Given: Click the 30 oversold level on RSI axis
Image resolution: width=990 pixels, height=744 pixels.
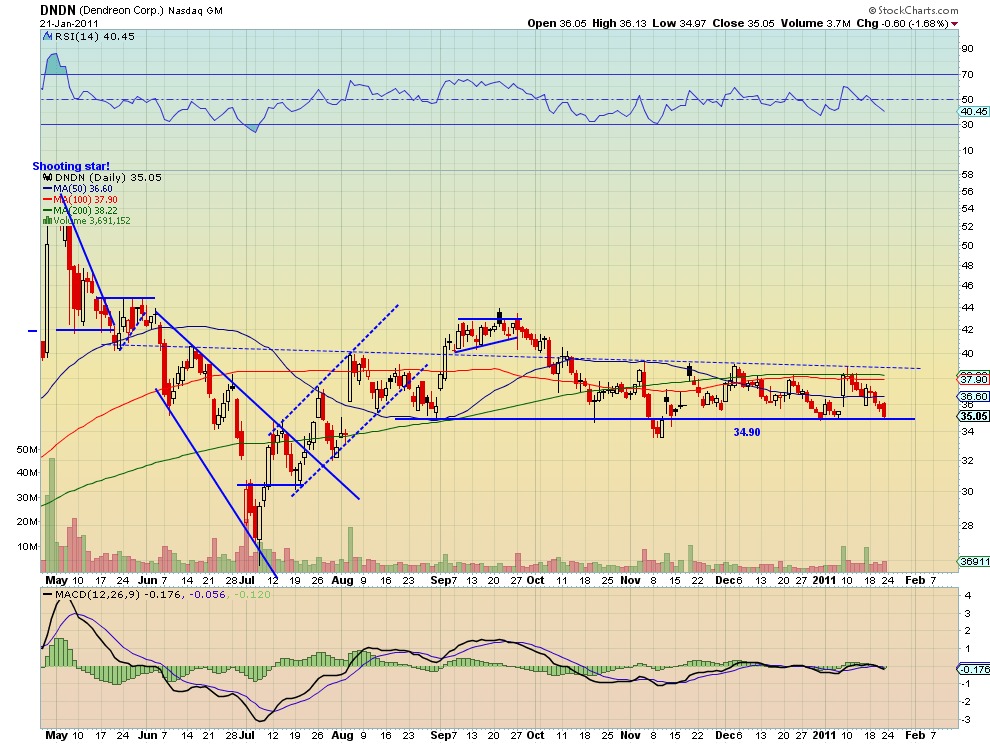Looking at the screenshot, I should tap(967, 124).
